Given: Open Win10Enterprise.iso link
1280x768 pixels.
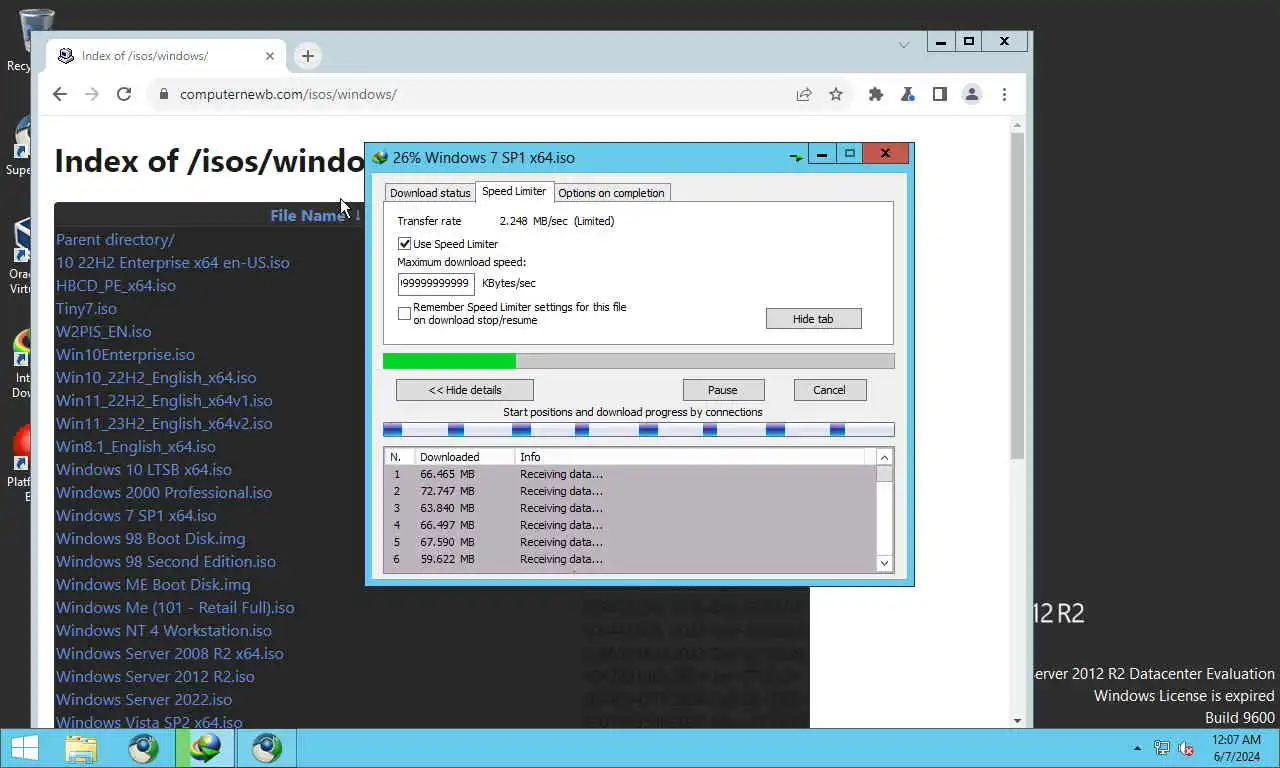Looking at the screenshot, I should [125, 355].
